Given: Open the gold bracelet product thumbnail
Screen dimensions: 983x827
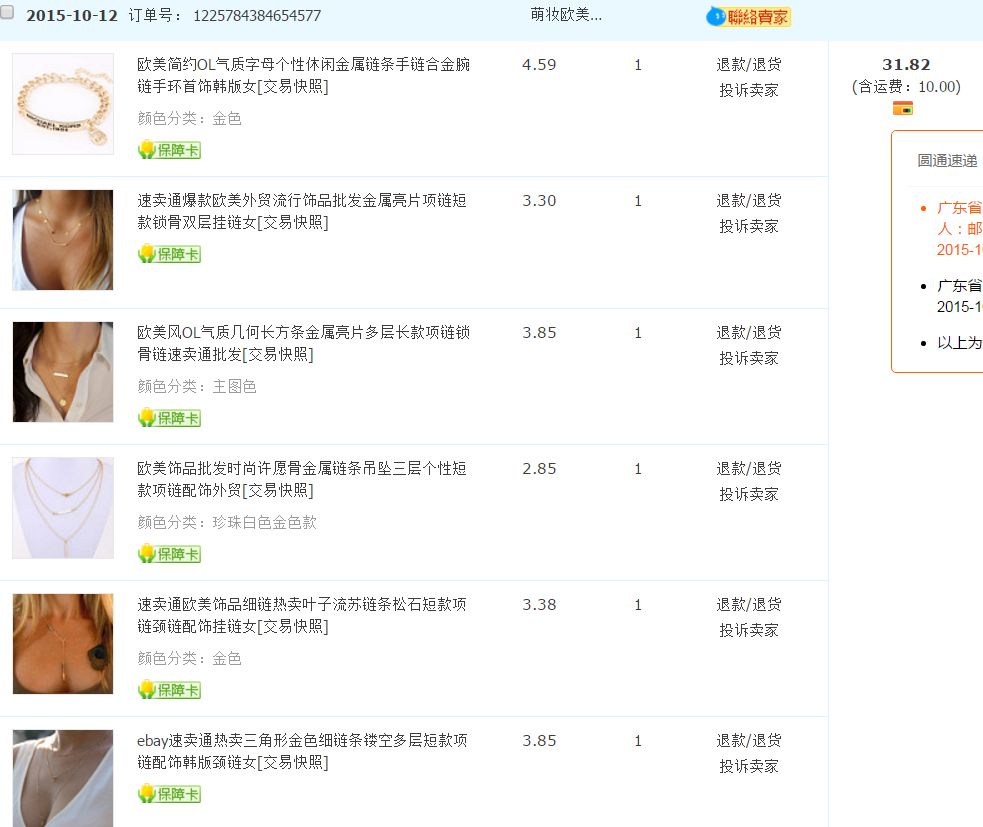Looking at the screenshot, I should 63,104.
